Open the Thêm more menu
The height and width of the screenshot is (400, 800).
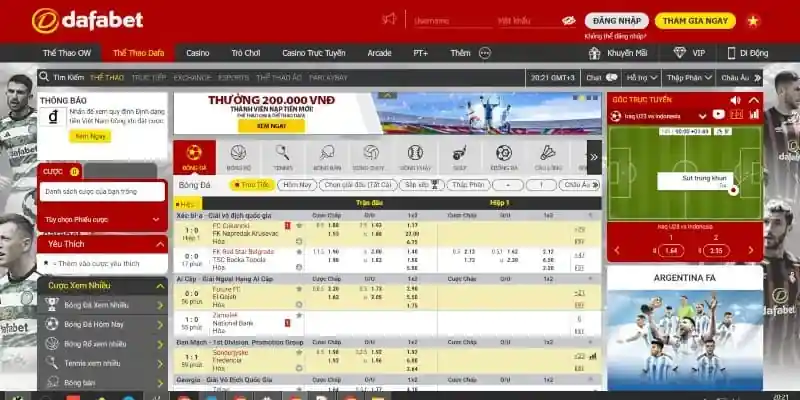point(470,53)
